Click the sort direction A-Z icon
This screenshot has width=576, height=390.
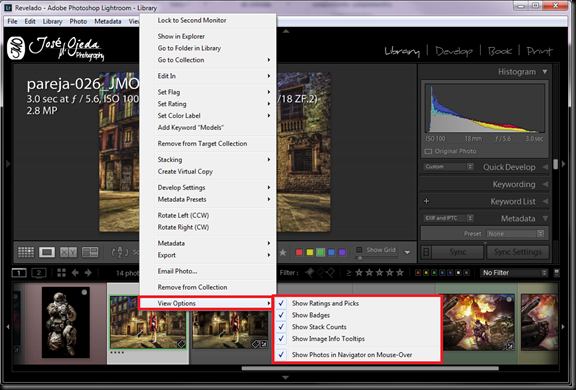tap(120, 252)
